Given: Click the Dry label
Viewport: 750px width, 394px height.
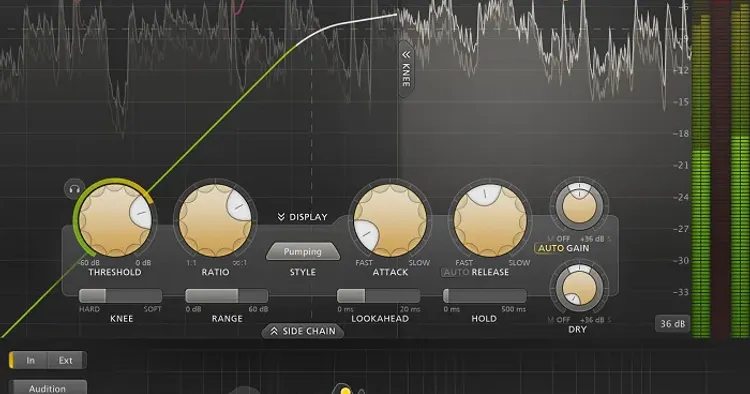Looking at the screenshot, I should (x=577, y=329).
